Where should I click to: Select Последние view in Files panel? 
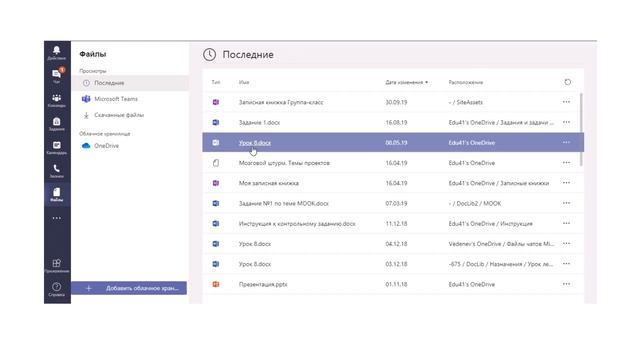(x=130, y=83)
